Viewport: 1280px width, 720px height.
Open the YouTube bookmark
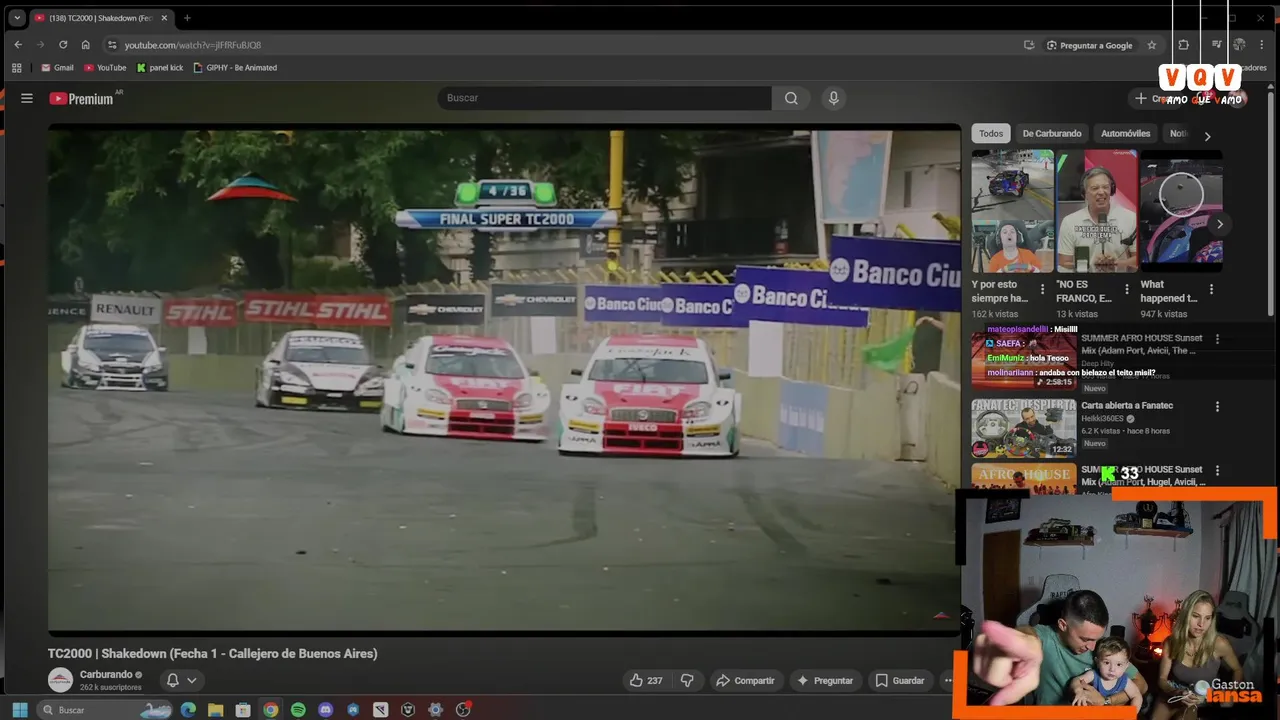(105, 68)
